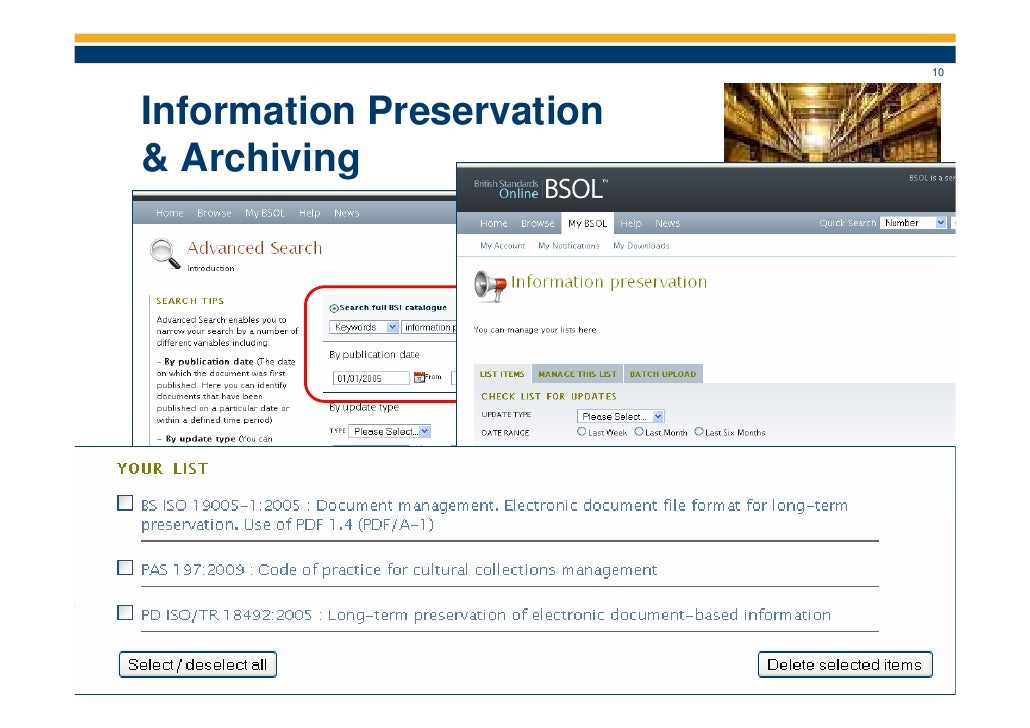Switch to the Batch Upload tab

(663, 374)
